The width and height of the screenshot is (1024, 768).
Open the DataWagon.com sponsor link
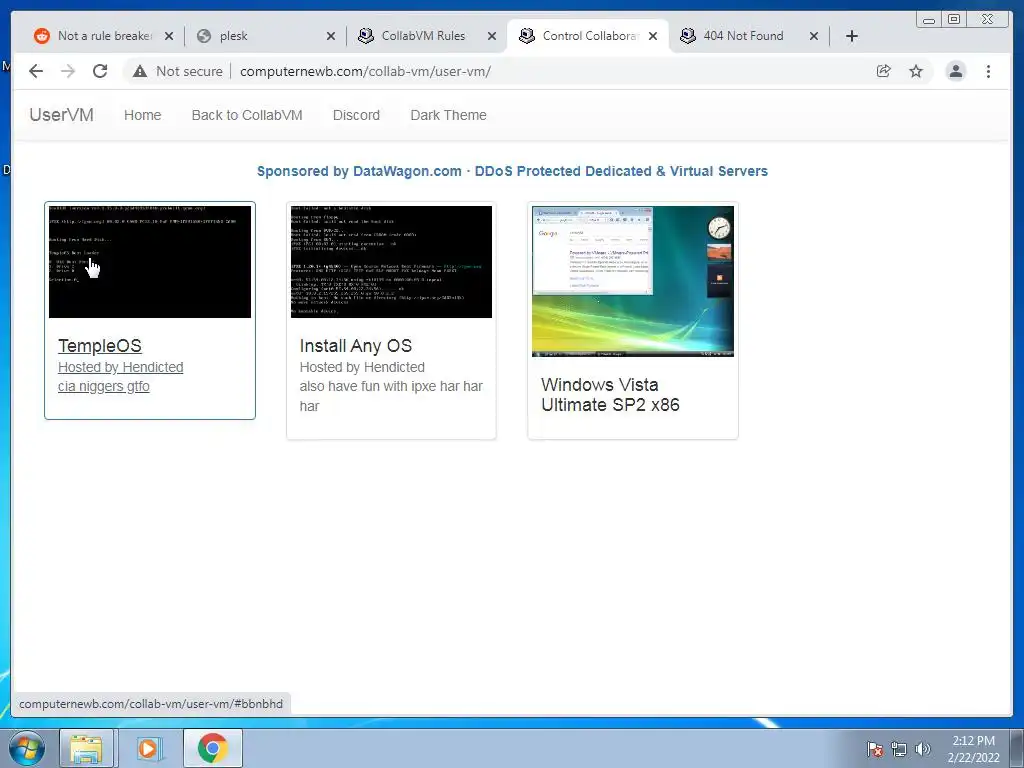pos(512,171)
